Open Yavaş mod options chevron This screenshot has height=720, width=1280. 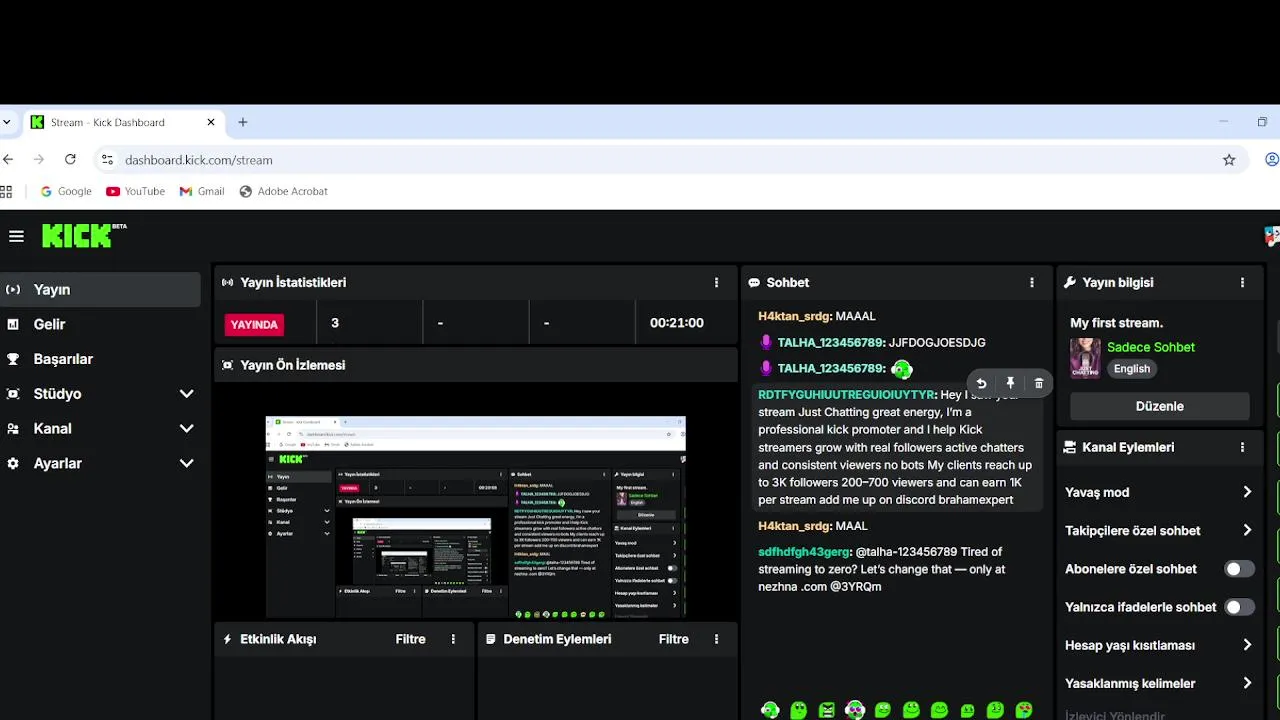coord(1247,492)
